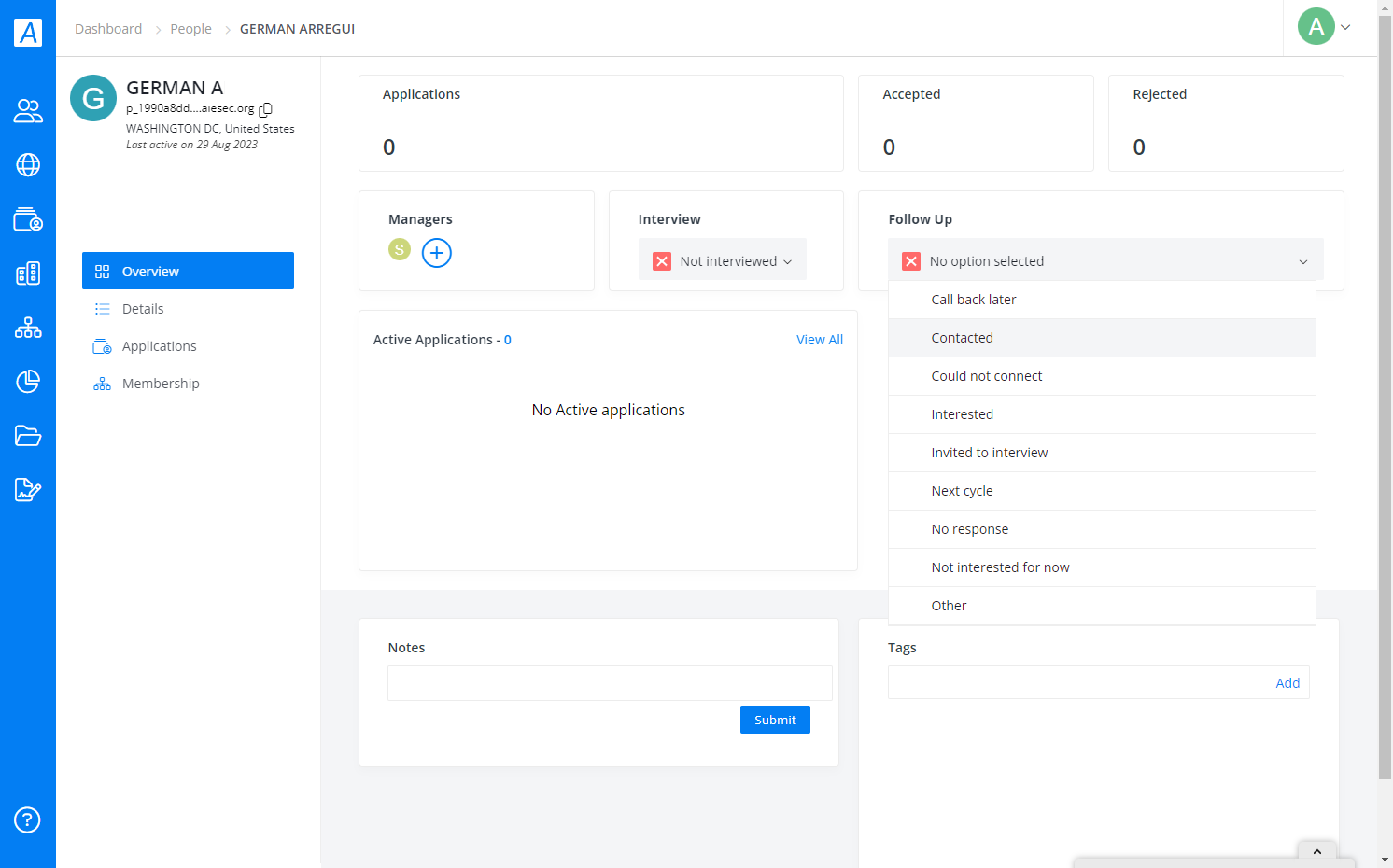Image resolution: width=1393 pixels, height=868 pixels.
Task: Select No response option
Action: tap(1102, 529)
